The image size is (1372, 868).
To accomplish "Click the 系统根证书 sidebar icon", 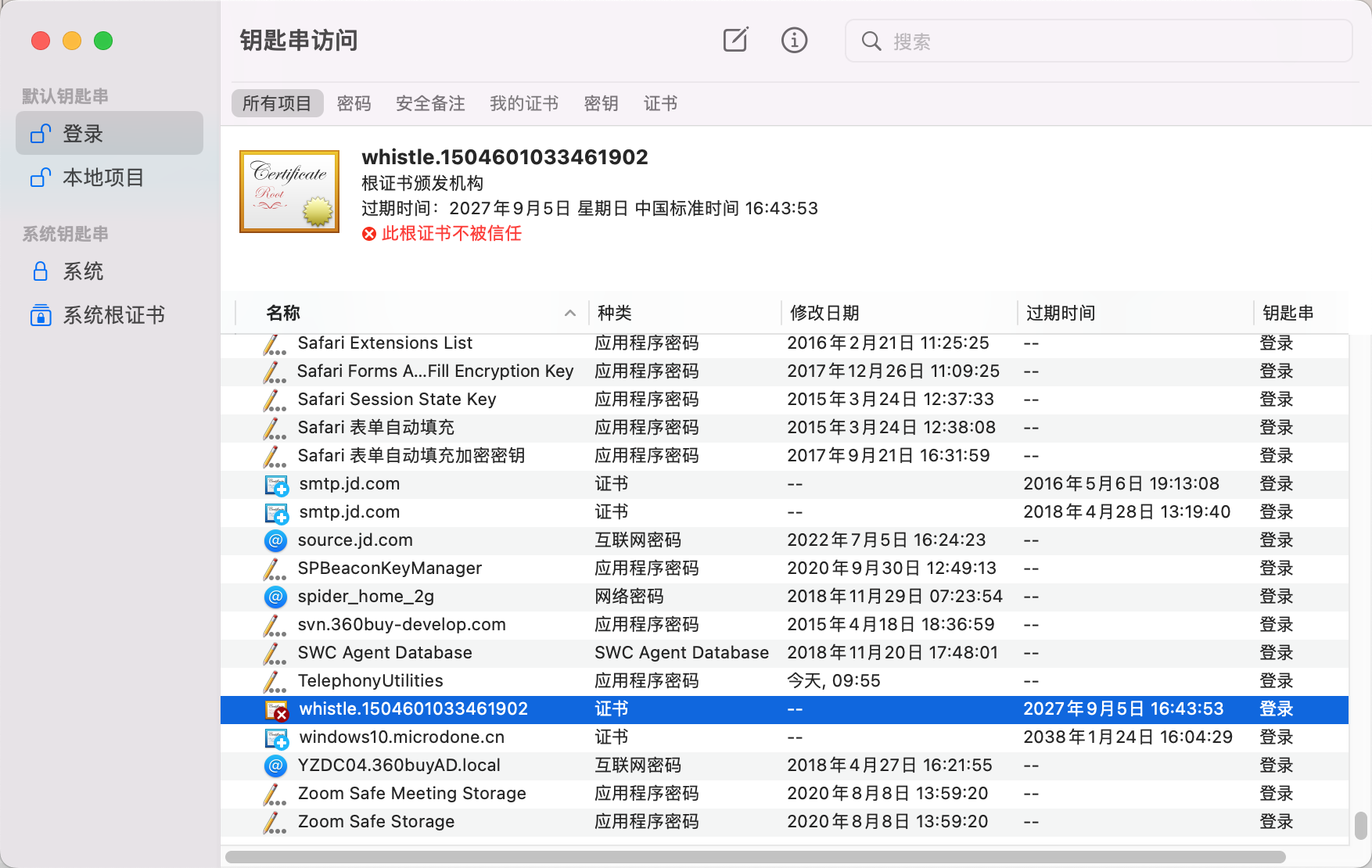I will coord(41,315).
